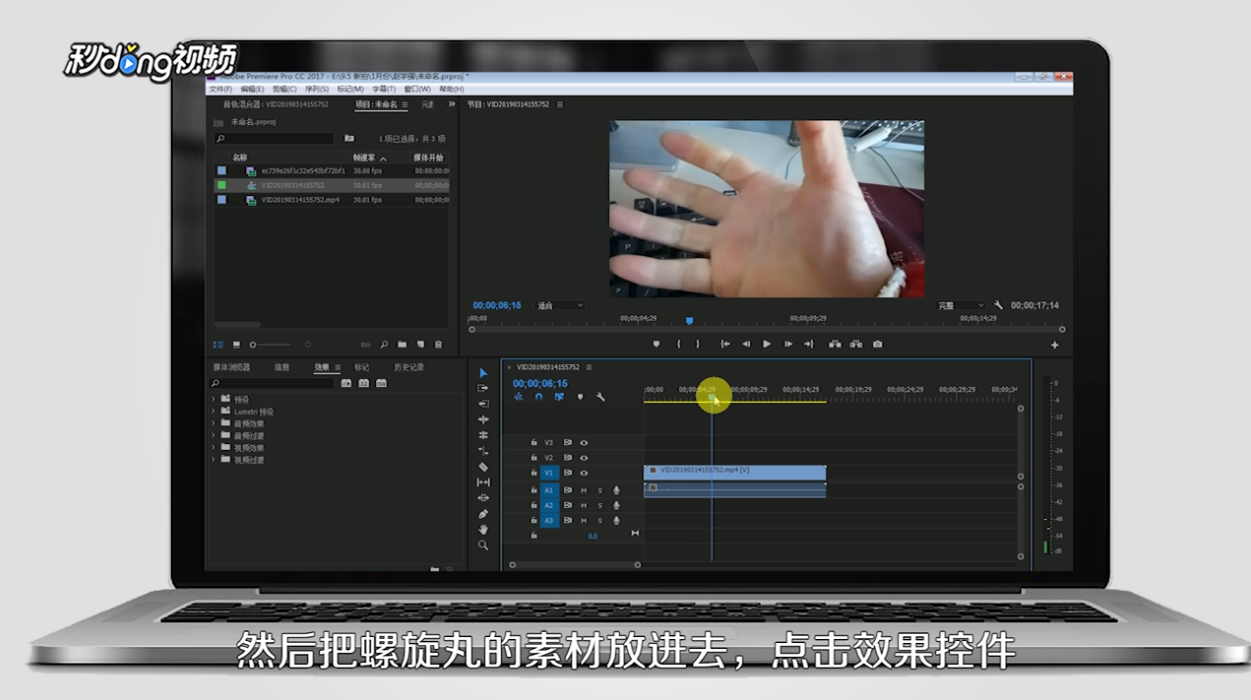Toggle V3 track output eye
Viewport: 1251px width, 700px height.
[584, 442]
